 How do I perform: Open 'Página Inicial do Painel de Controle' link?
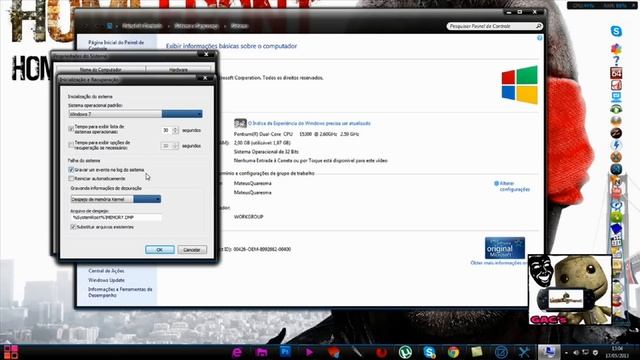tap(116, 44)
